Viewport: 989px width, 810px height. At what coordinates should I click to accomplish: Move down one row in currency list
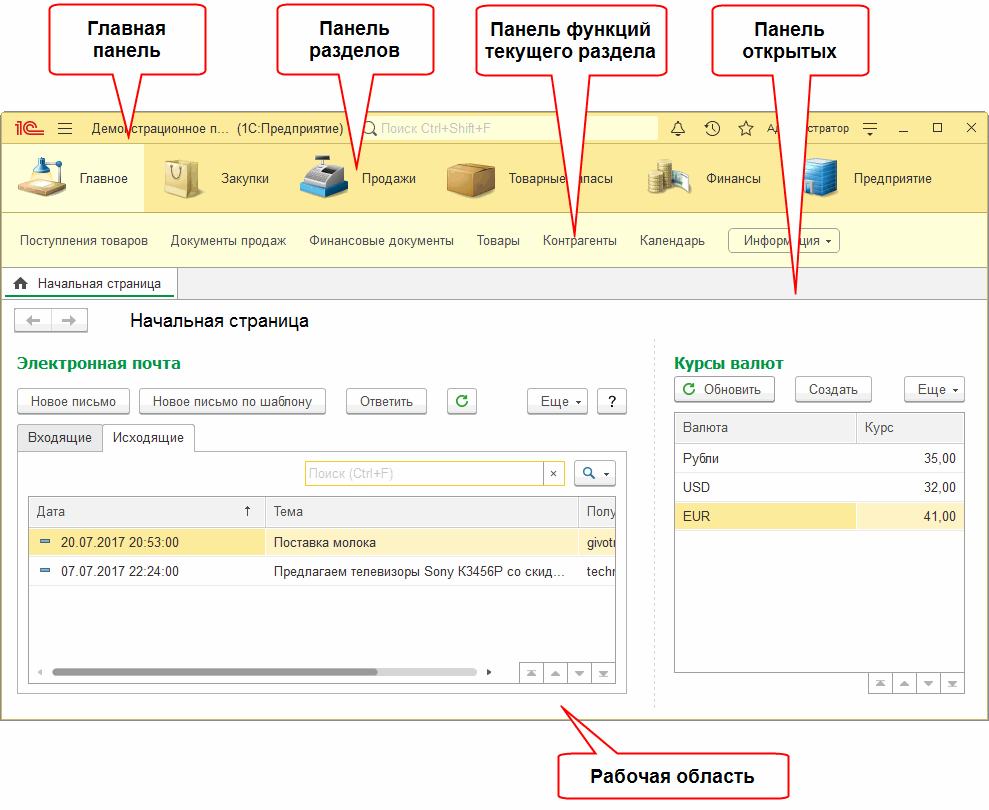click(x=928, y=683)
